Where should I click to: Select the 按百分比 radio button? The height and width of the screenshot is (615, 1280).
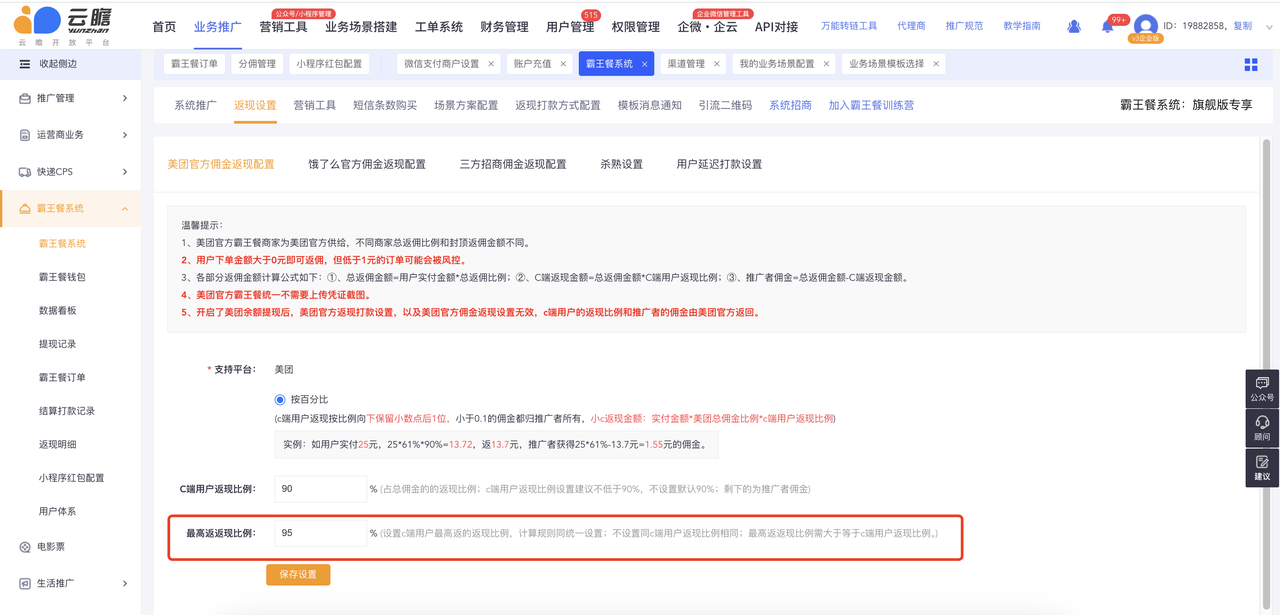pyautogui.click(x=280, y=400)
